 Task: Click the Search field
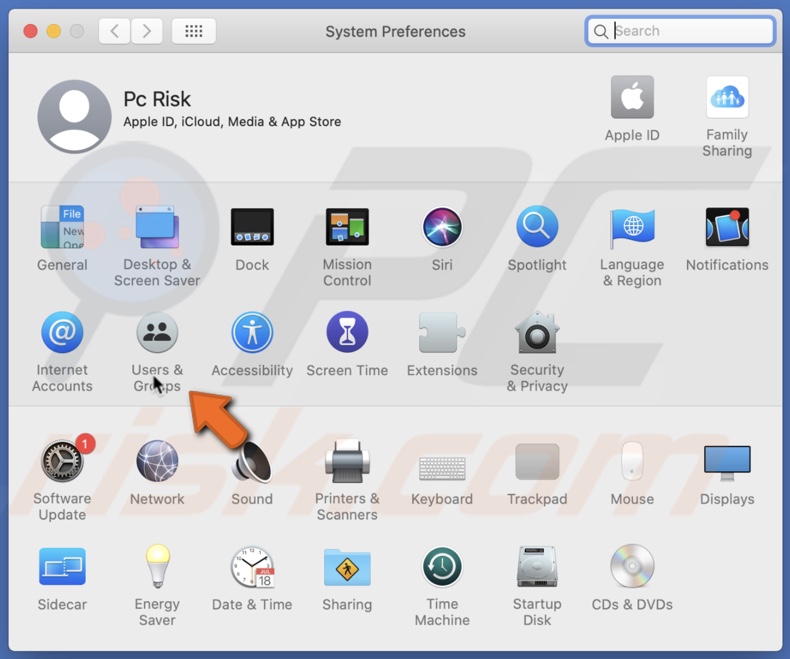690,31
